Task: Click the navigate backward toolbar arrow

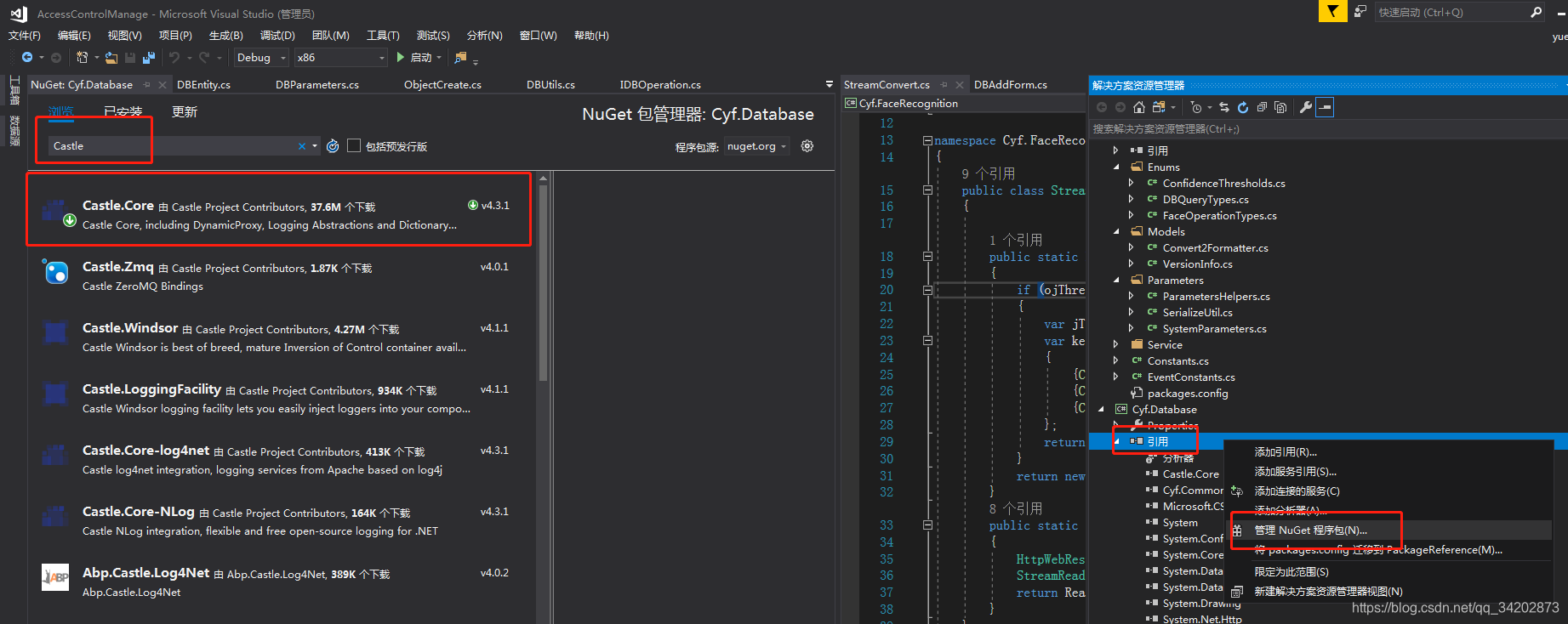Action: 27,57
